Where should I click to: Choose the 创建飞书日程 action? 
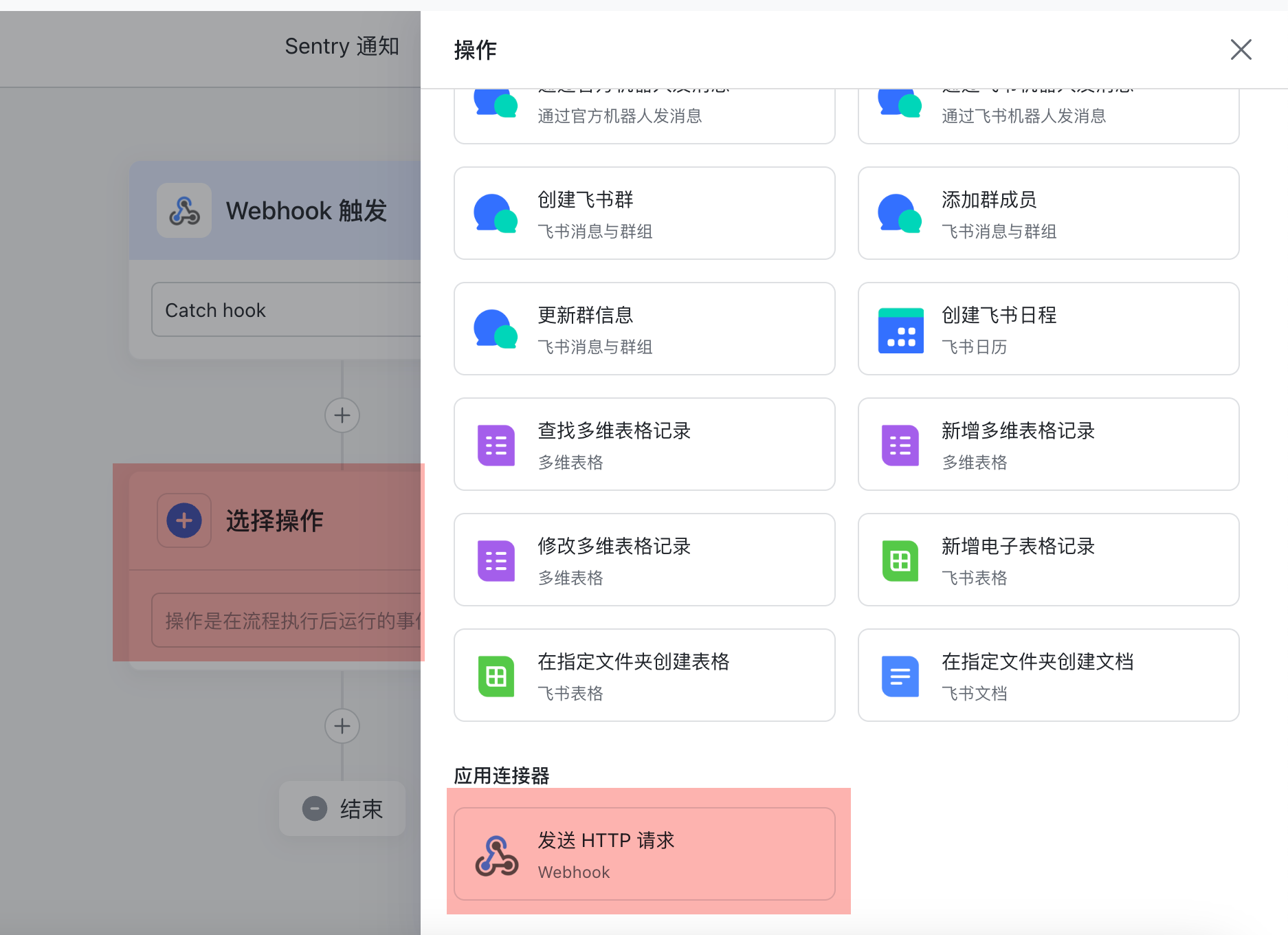(x=1049, y=329)
